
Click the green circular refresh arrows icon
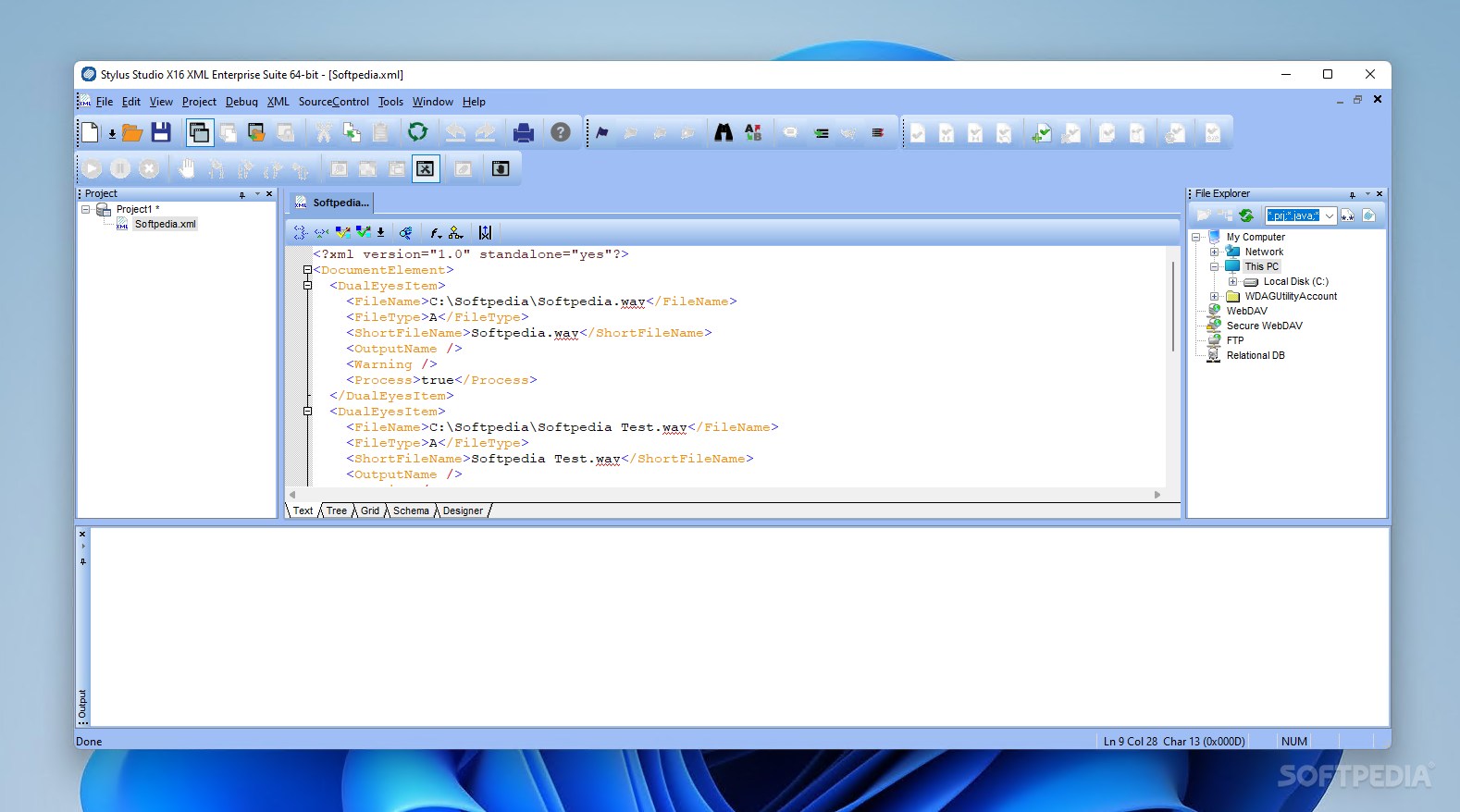pyautogui.click(x=418, y=132)
